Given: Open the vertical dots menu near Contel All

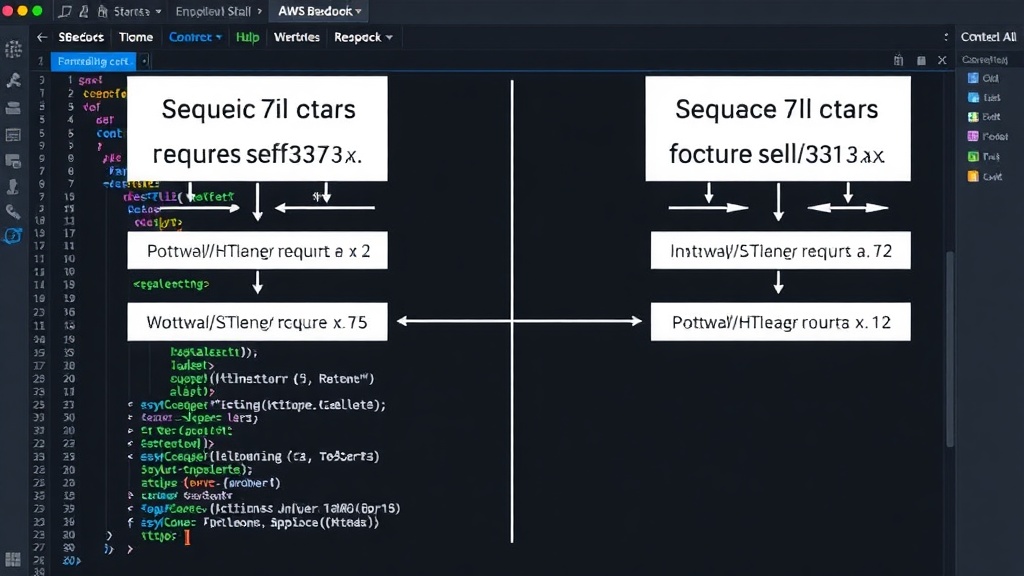Looking at the screenshot, I should click(946, 37).
